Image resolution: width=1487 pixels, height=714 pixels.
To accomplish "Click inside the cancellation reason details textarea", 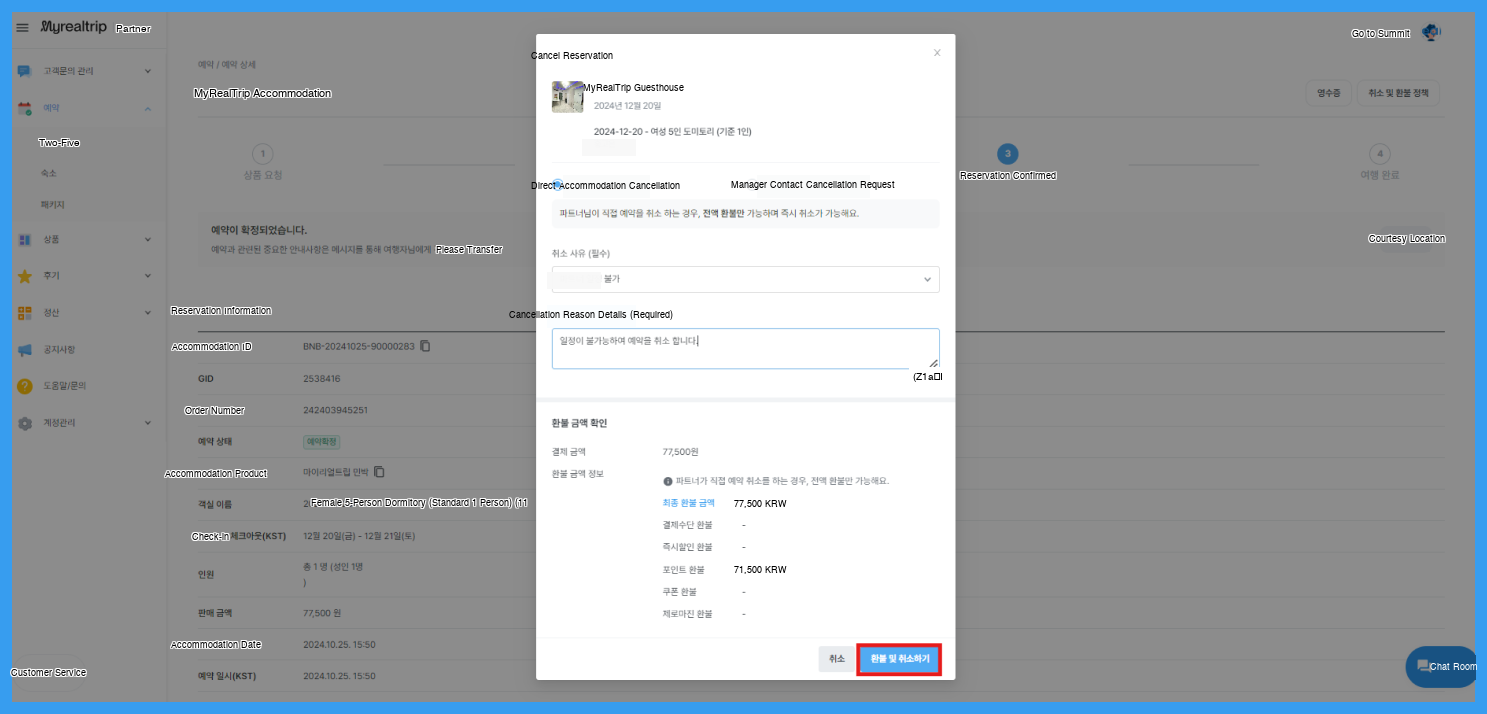I will (x=745, y=348).
